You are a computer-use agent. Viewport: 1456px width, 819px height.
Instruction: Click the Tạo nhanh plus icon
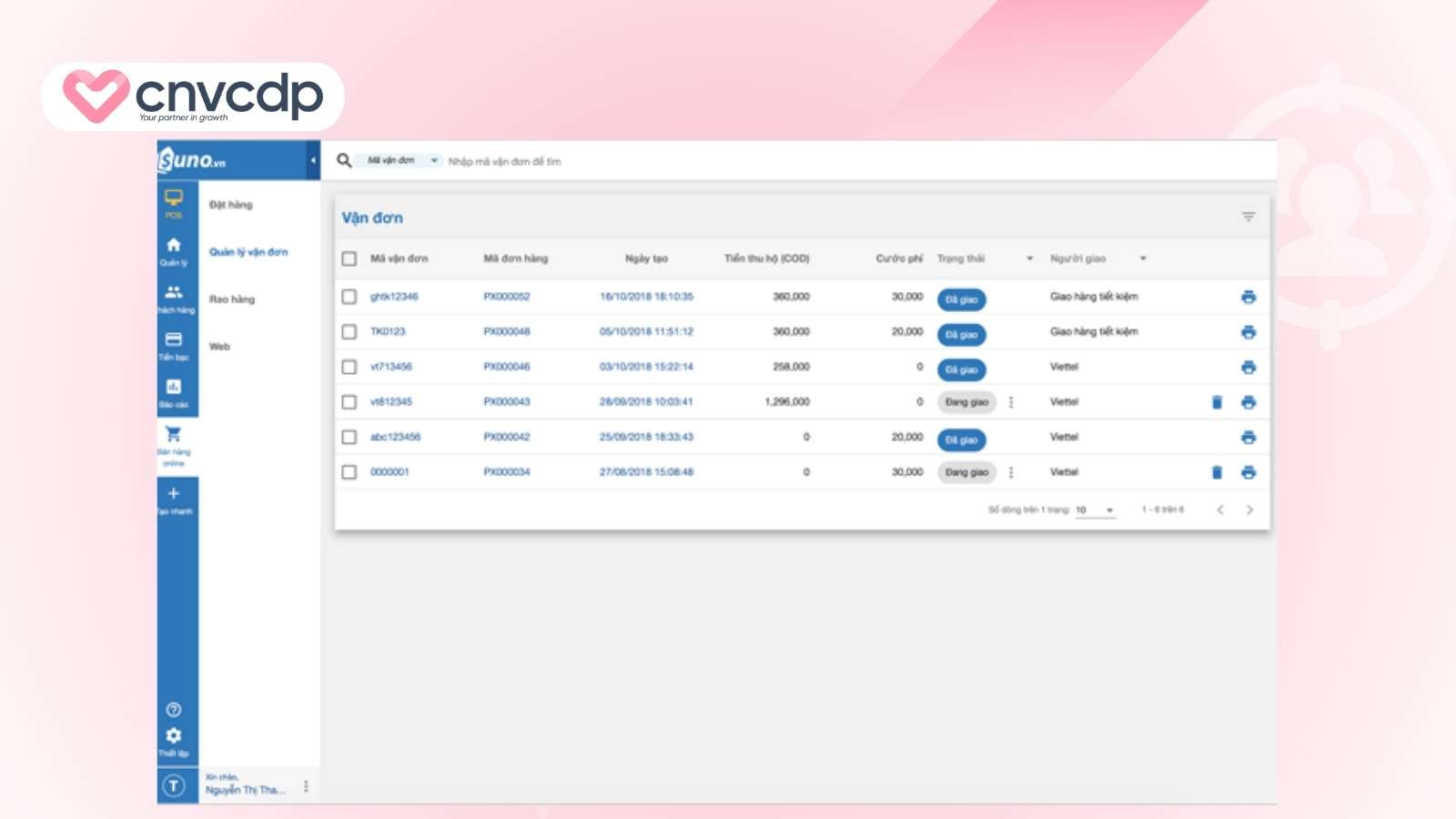(x=174, y=497)
